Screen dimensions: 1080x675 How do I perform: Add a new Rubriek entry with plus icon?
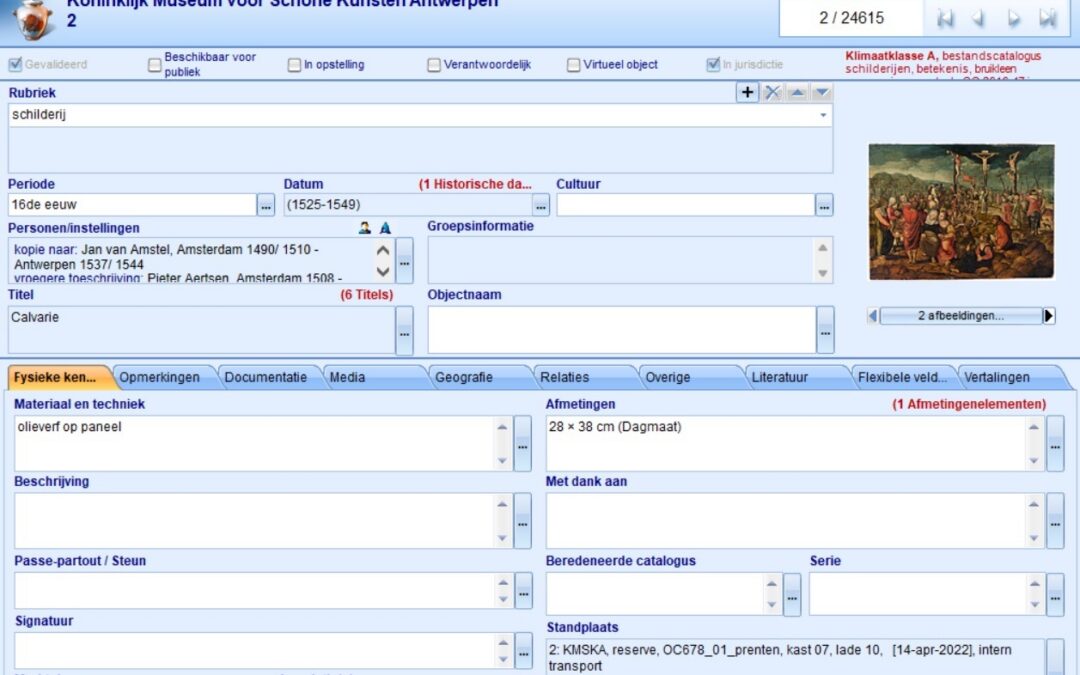point(747,92)
